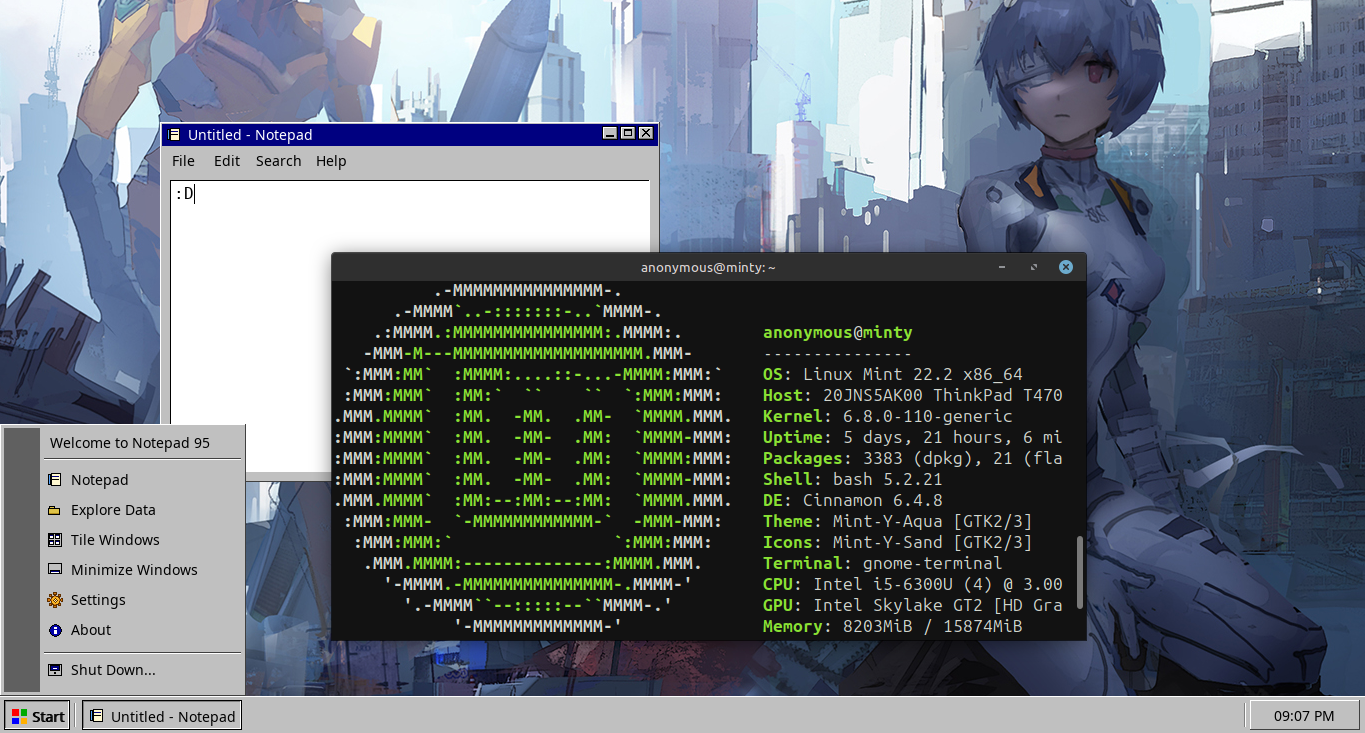Click the "Icons: Mint-Y-Sand [GTK2/3]" line

[898, 543]
